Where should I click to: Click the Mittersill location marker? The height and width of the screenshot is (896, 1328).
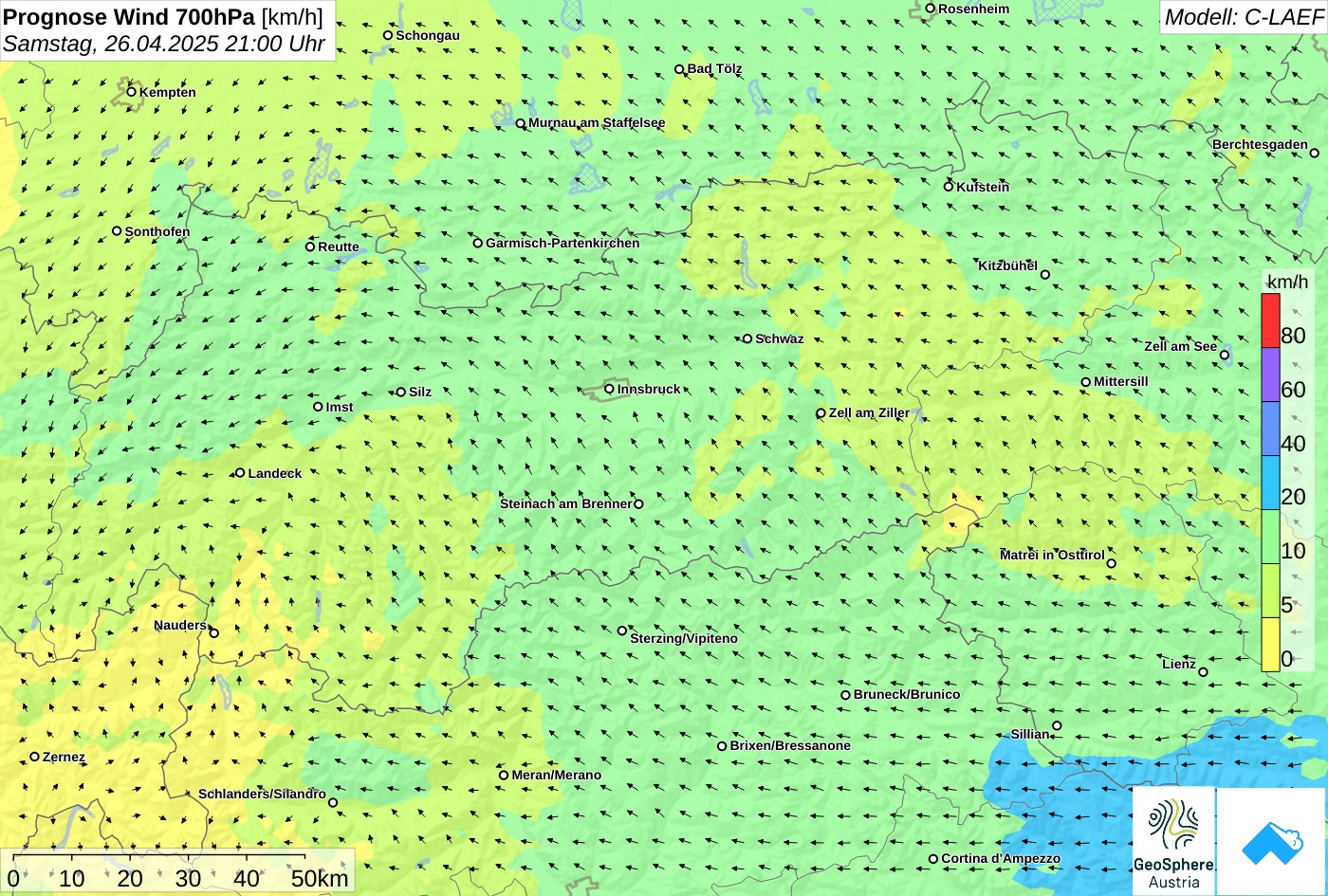[x=1086, y=382]
